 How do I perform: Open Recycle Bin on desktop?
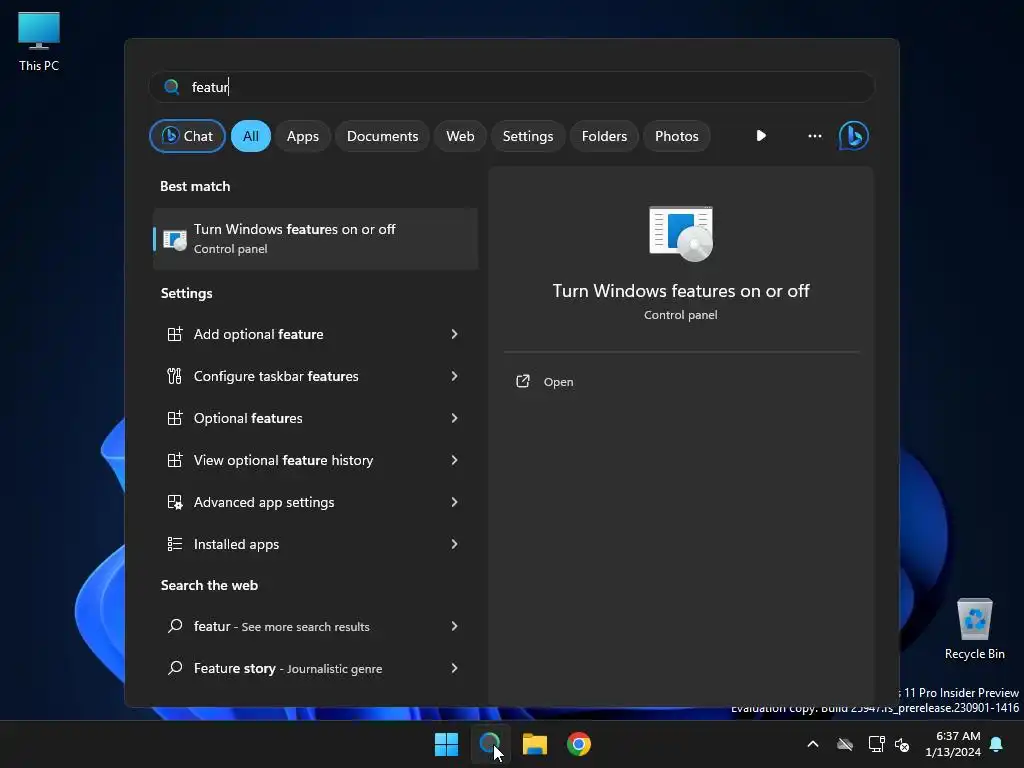coord(974,629)
